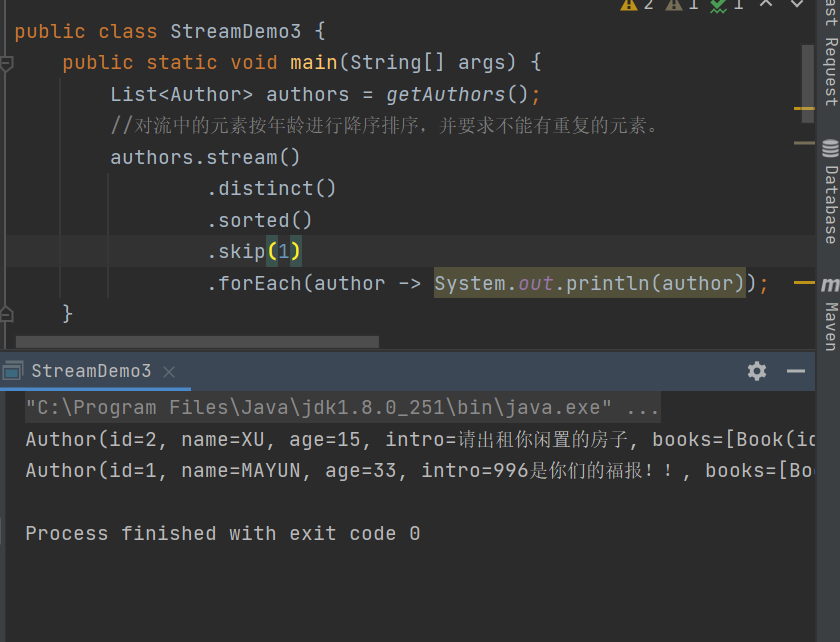Click the StreamDemo3 run tab icon
Screen dimensions: 840x642
coord(12,371)
